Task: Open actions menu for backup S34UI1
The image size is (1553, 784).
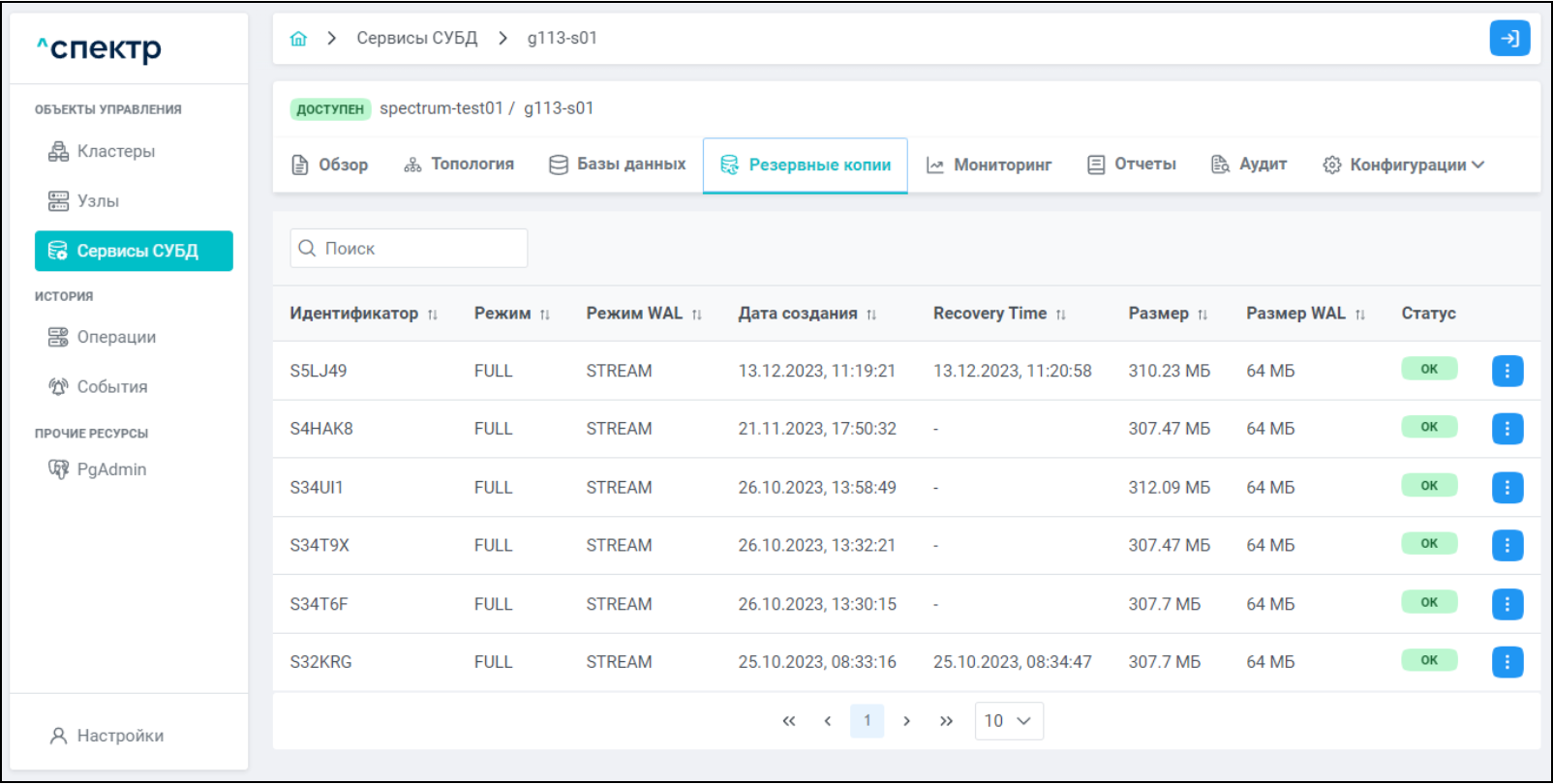Action: [1507, 487]
